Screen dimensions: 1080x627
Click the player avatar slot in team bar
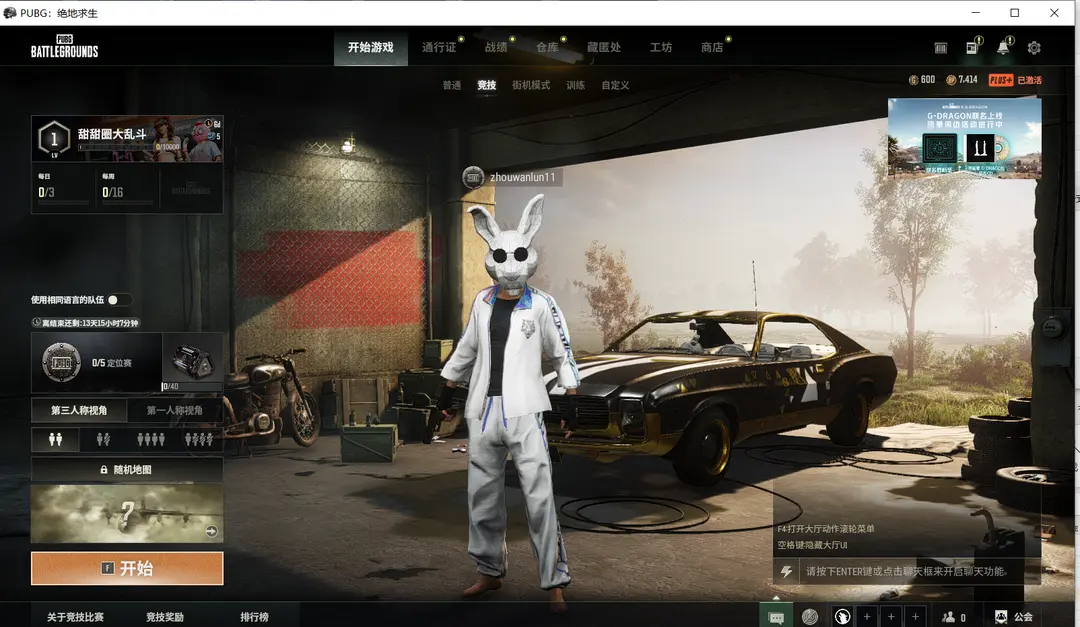pyautogui.click(x=842, y=617)
